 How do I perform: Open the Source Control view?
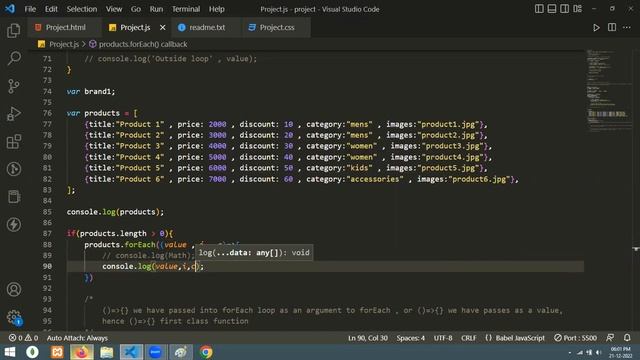13,86
